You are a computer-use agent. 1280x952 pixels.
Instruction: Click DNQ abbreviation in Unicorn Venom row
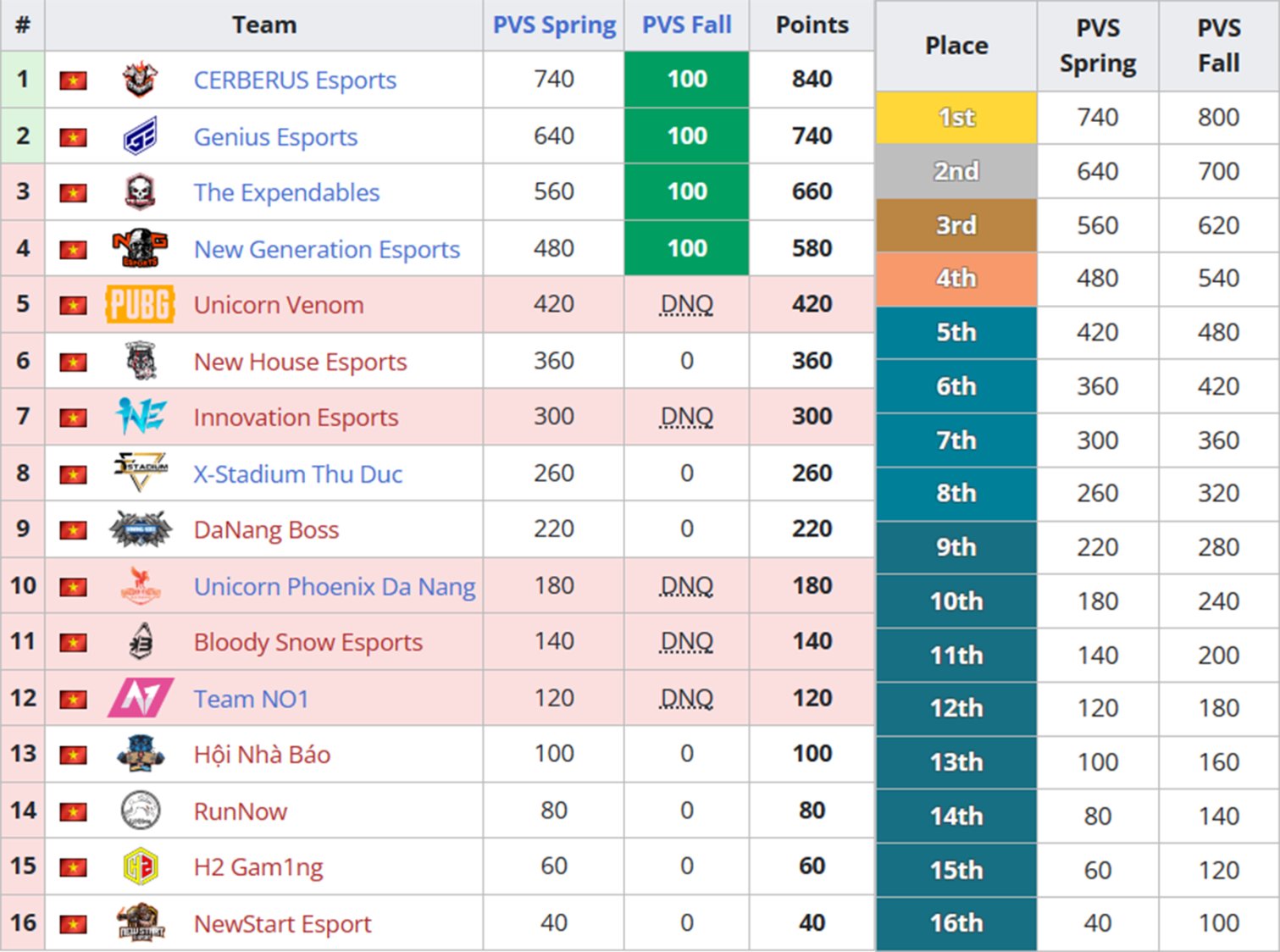[x=686, y=304]
